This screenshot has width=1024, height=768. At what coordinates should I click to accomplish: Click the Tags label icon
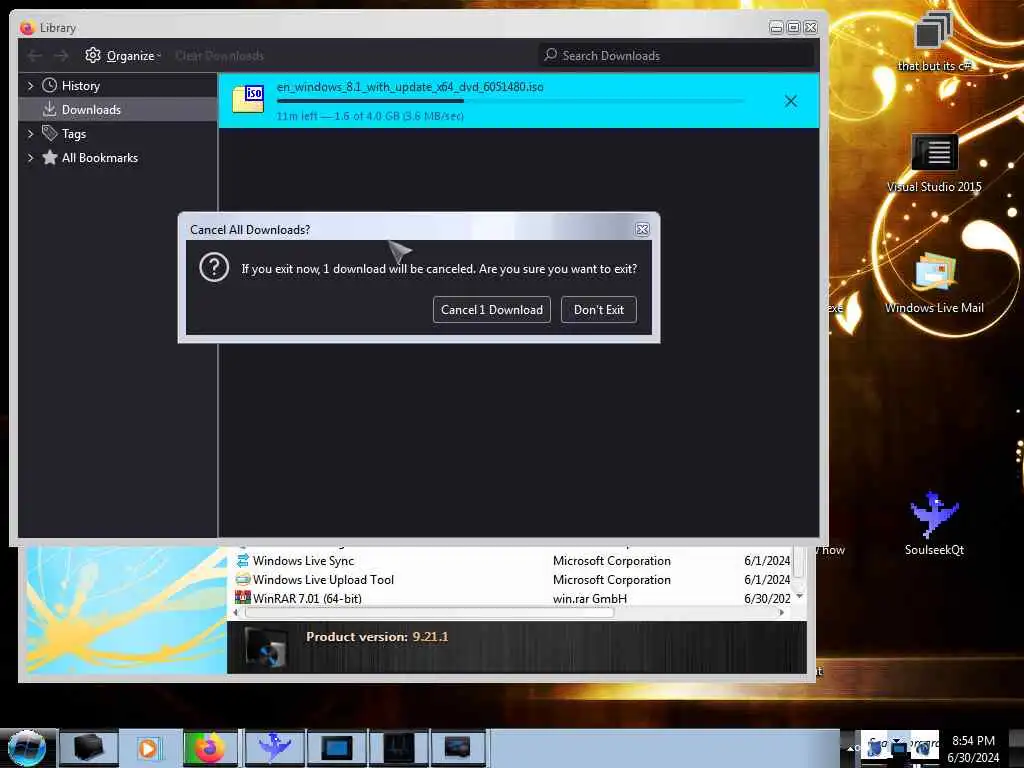50,133
